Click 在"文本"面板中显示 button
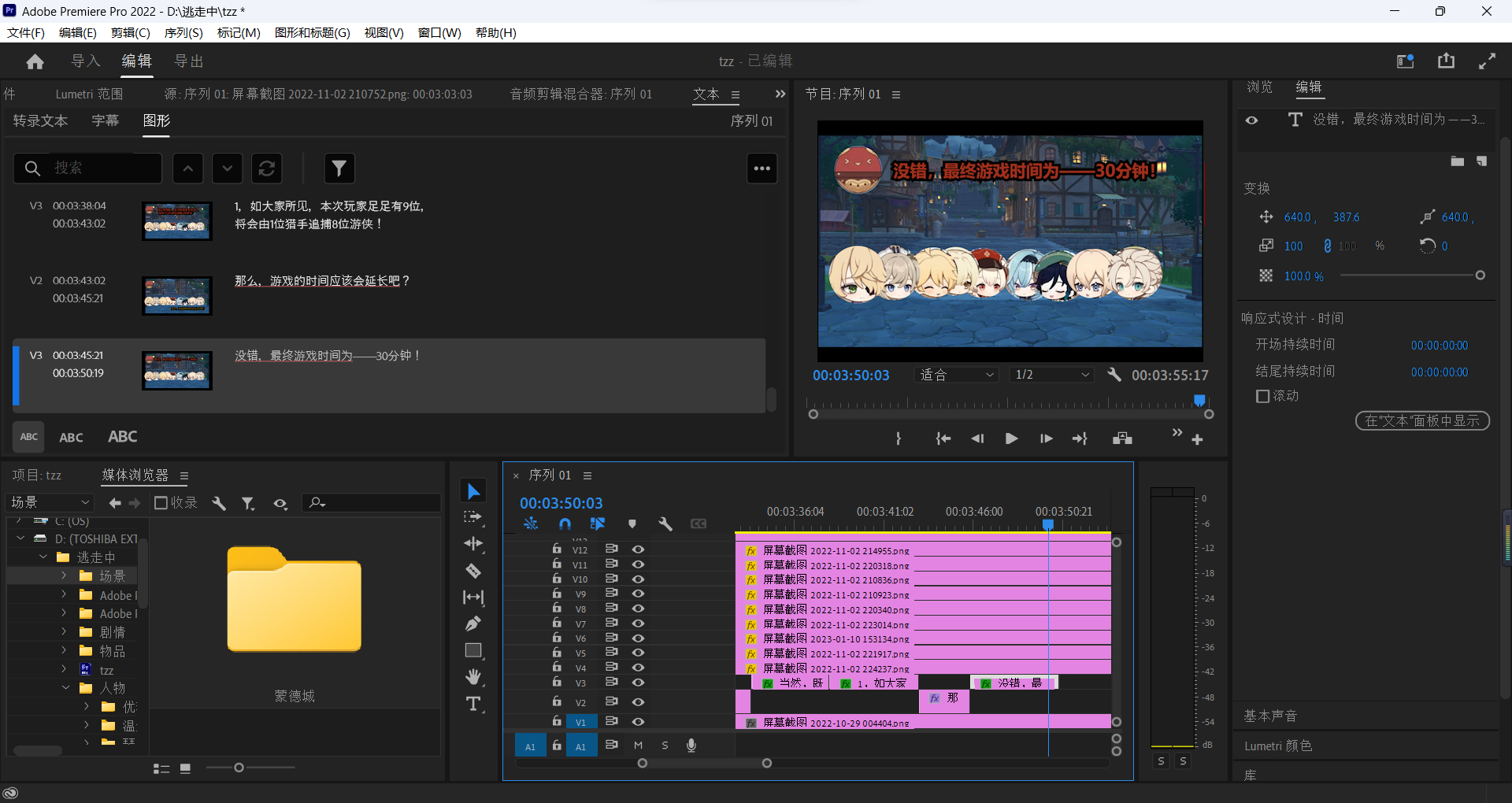 (x=1422, y=420)
